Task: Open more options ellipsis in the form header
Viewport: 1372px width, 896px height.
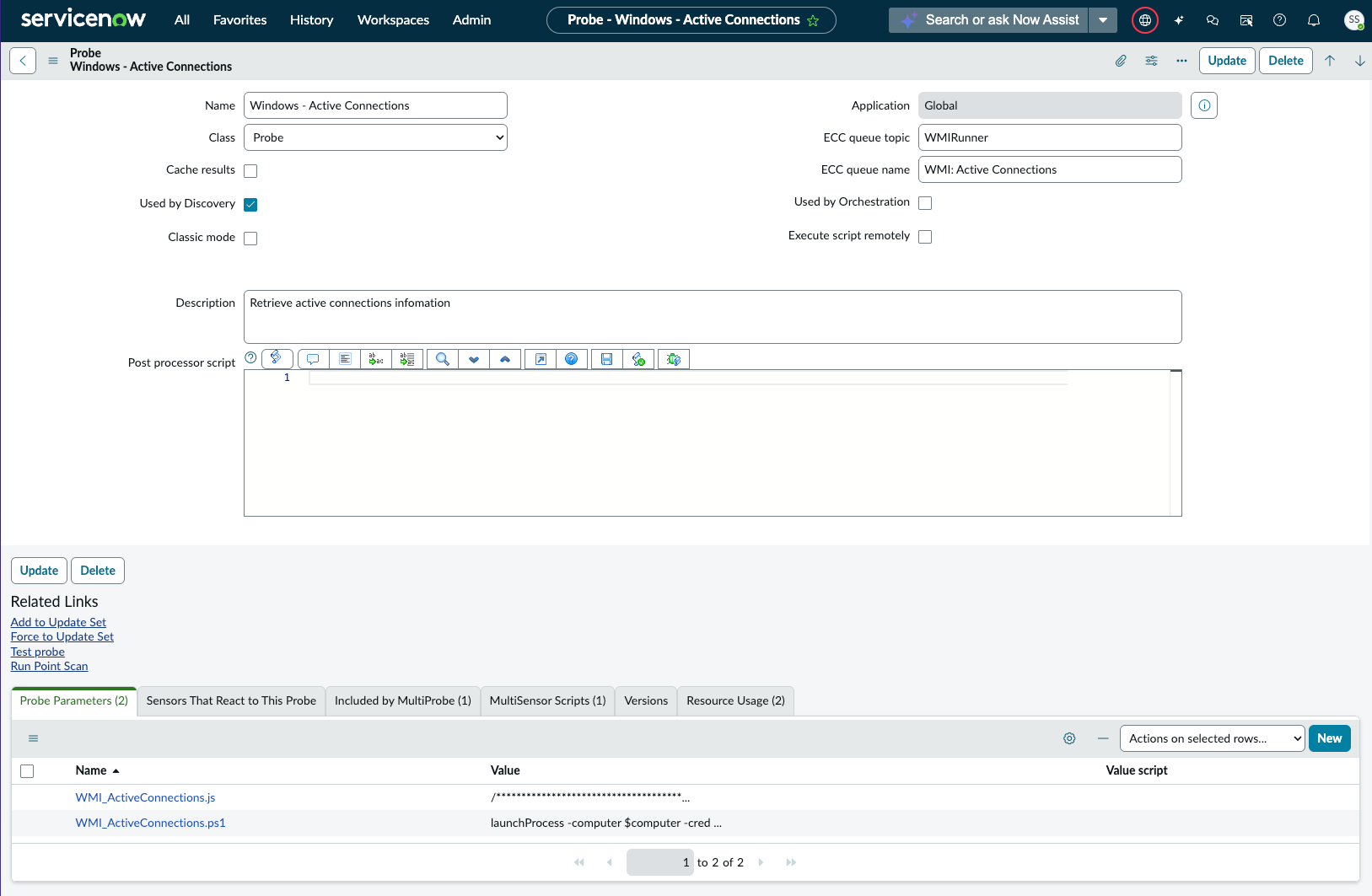Action: [x=1181, y=61]
